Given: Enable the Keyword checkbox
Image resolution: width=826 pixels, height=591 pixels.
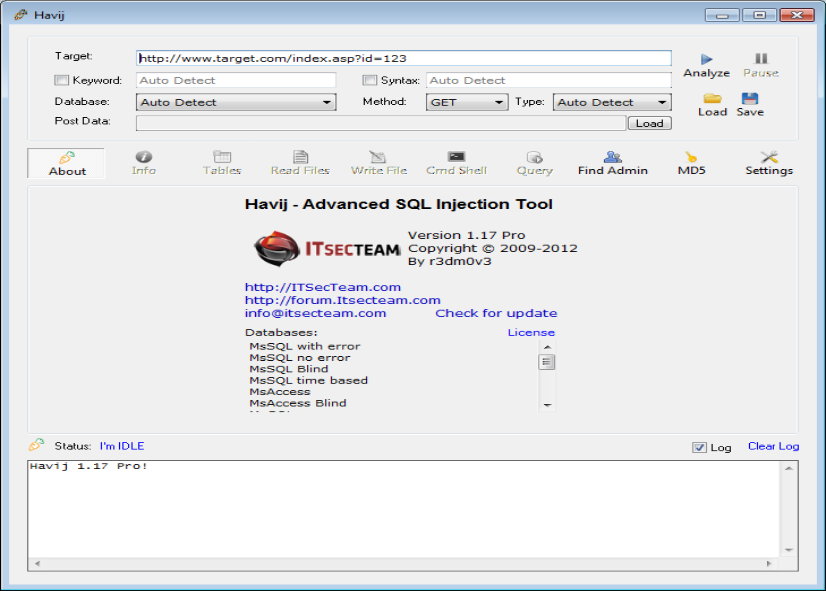Looking at the screenshot, I should tap(61, 80).
